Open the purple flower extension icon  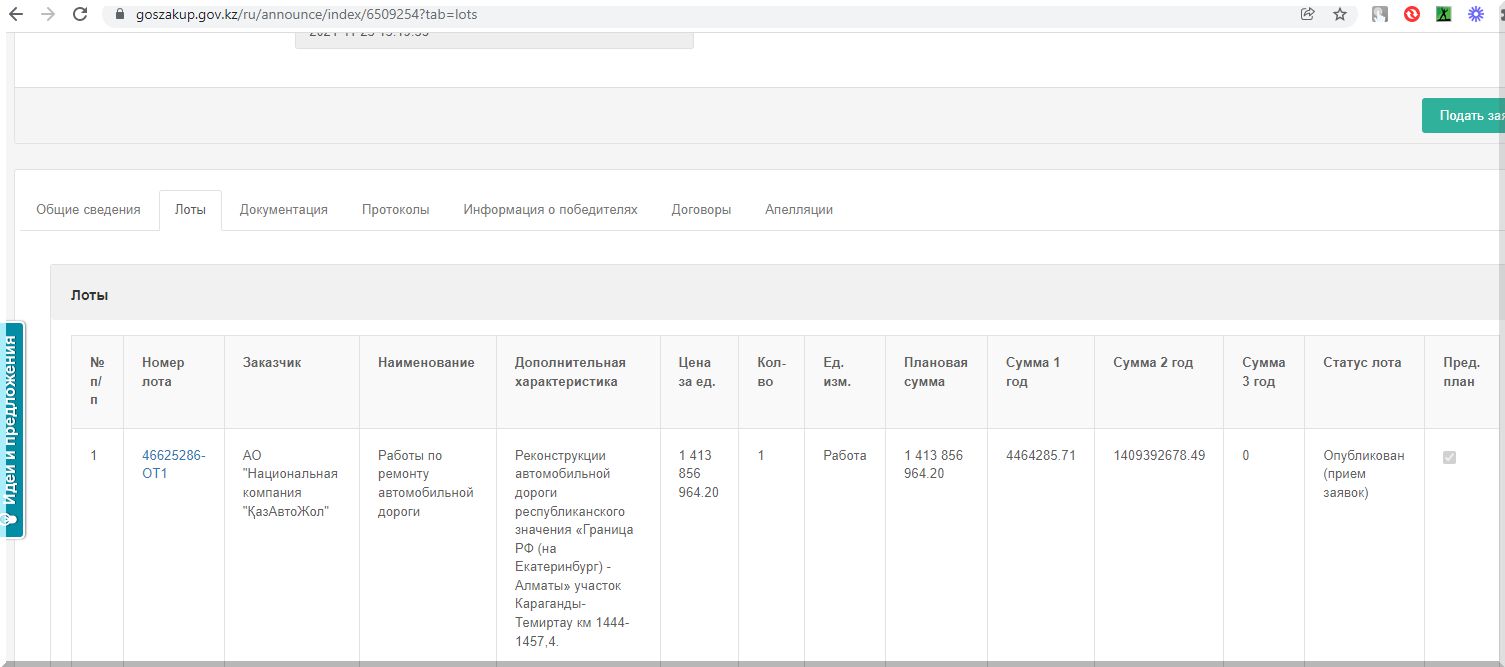tap(1475, 14)
